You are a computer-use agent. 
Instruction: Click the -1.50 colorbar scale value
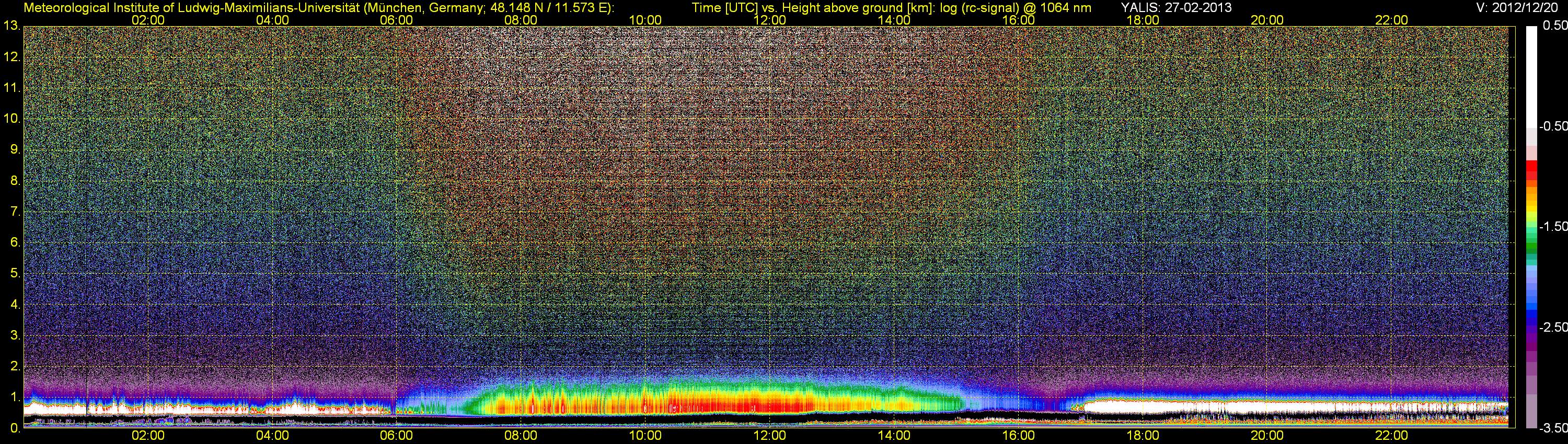1553,227
